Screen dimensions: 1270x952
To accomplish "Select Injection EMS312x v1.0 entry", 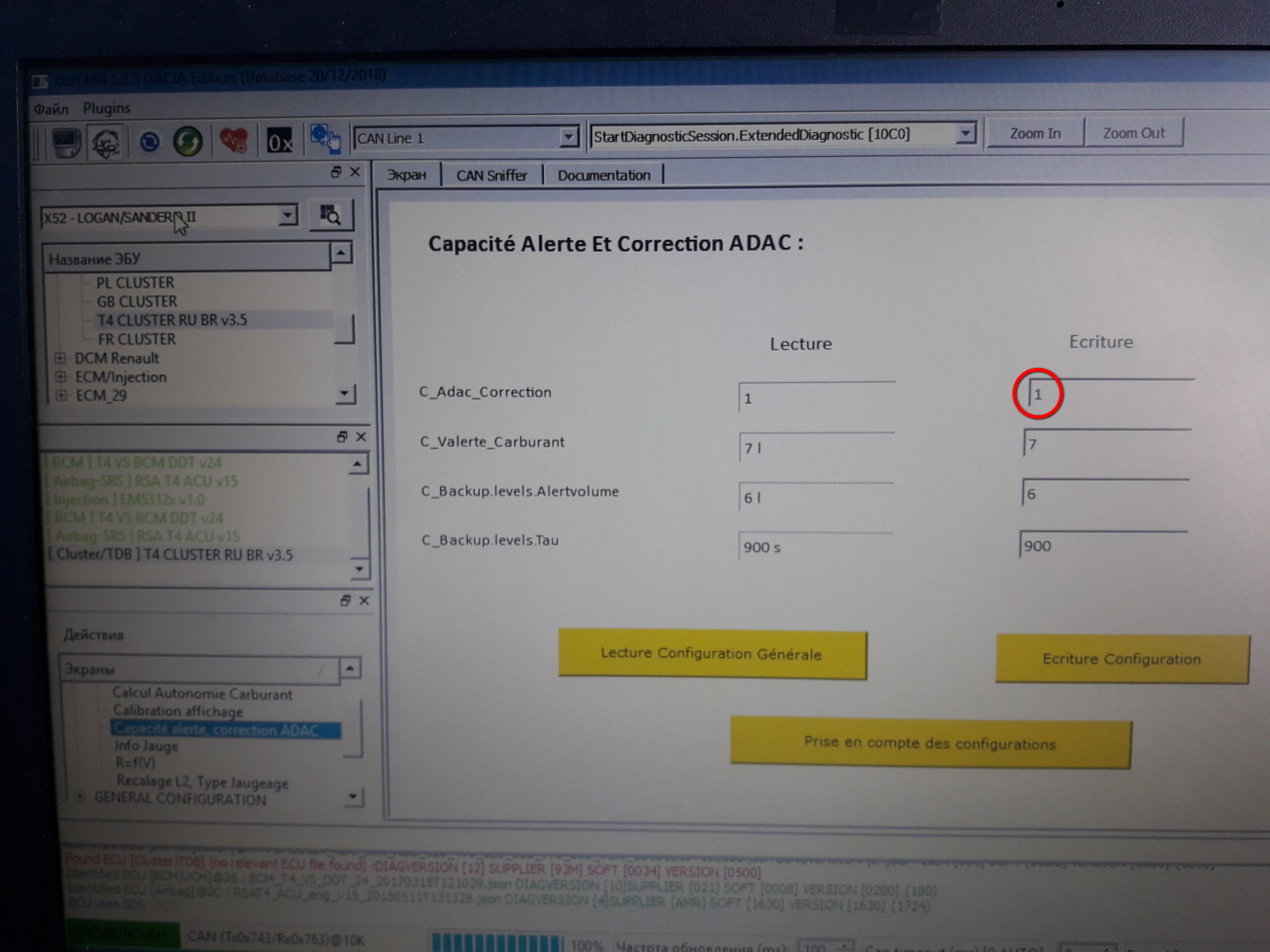I will [x=126, y=500].
